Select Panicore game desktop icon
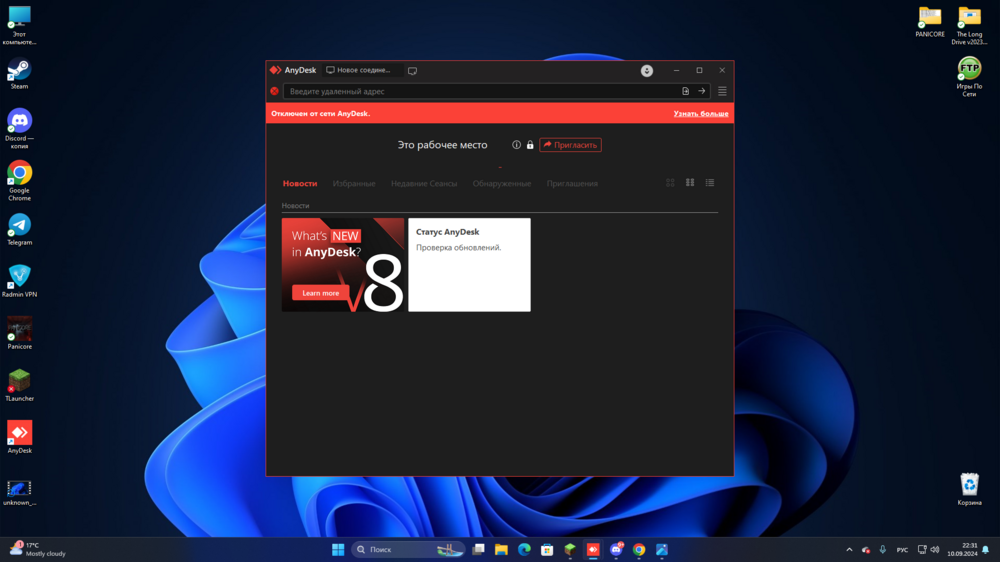Viewport: 1000px width, 562px height. pos(19,333)
